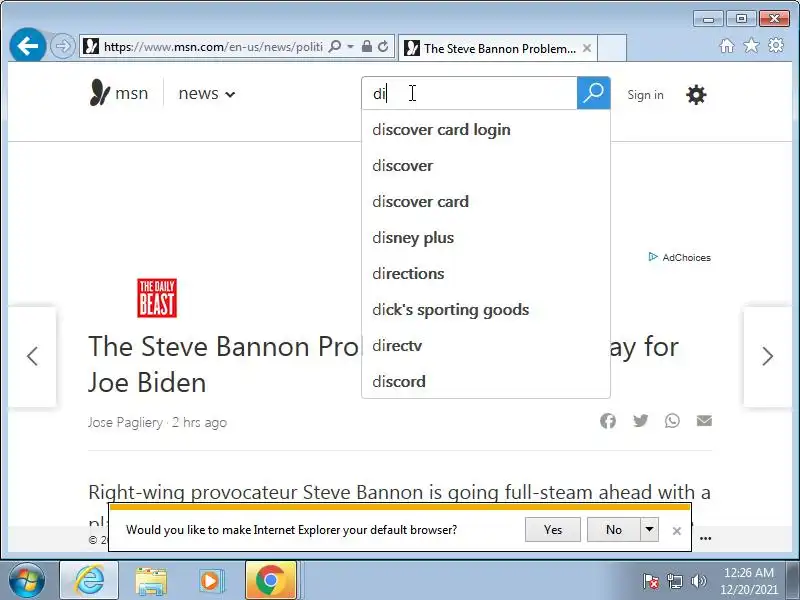The height and width of the screenshot is (600, 800).
Task: Click the blue web search button
Action: [x=593, y=93]
